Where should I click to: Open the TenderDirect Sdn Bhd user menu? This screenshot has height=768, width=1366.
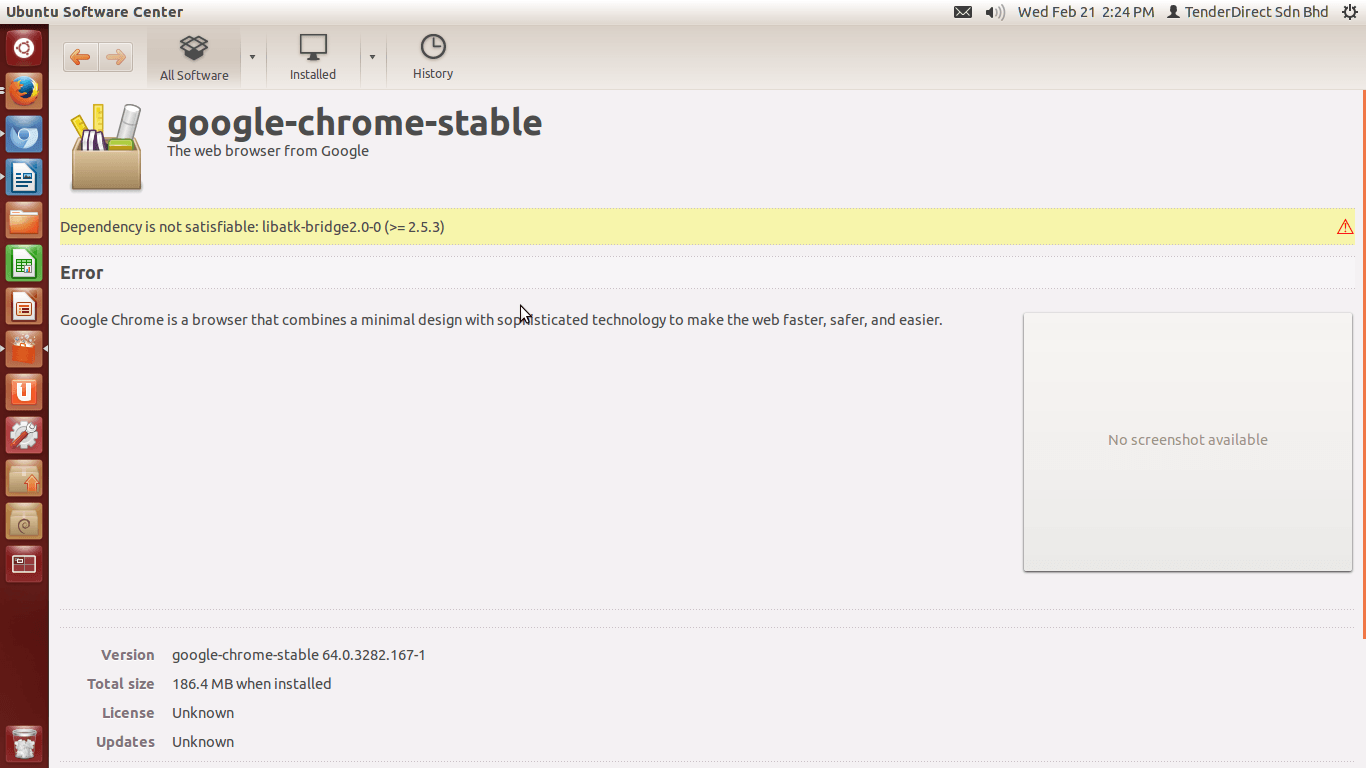1248,12
